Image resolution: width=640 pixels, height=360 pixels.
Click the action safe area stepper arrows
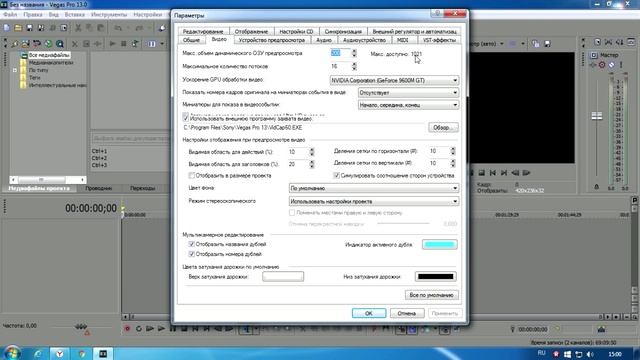click(x=312, y=152)
